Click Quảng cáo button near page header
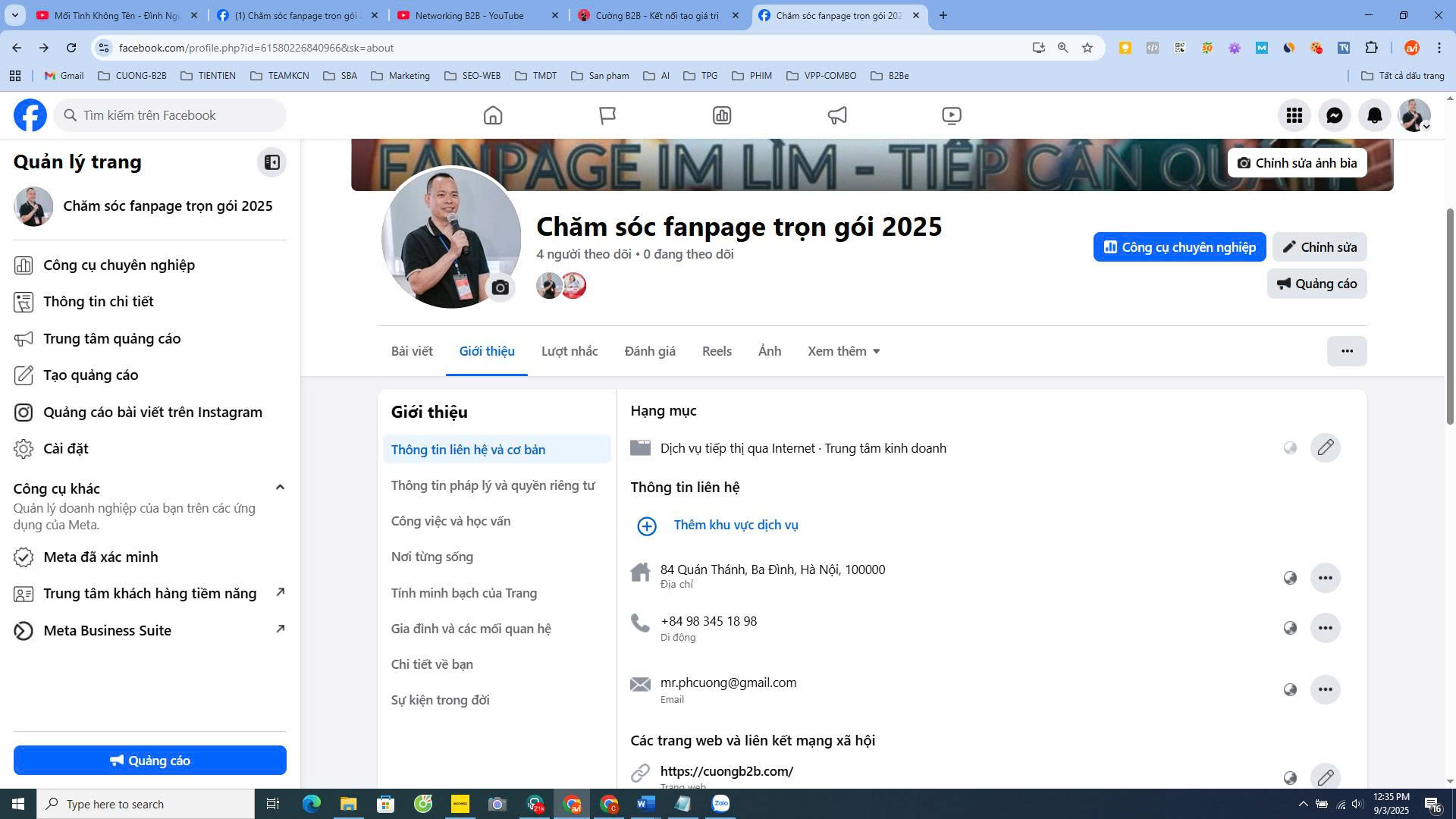The height and width of the screenshot is (819, 1456). pyautogui.click(x=1316, y=284)
